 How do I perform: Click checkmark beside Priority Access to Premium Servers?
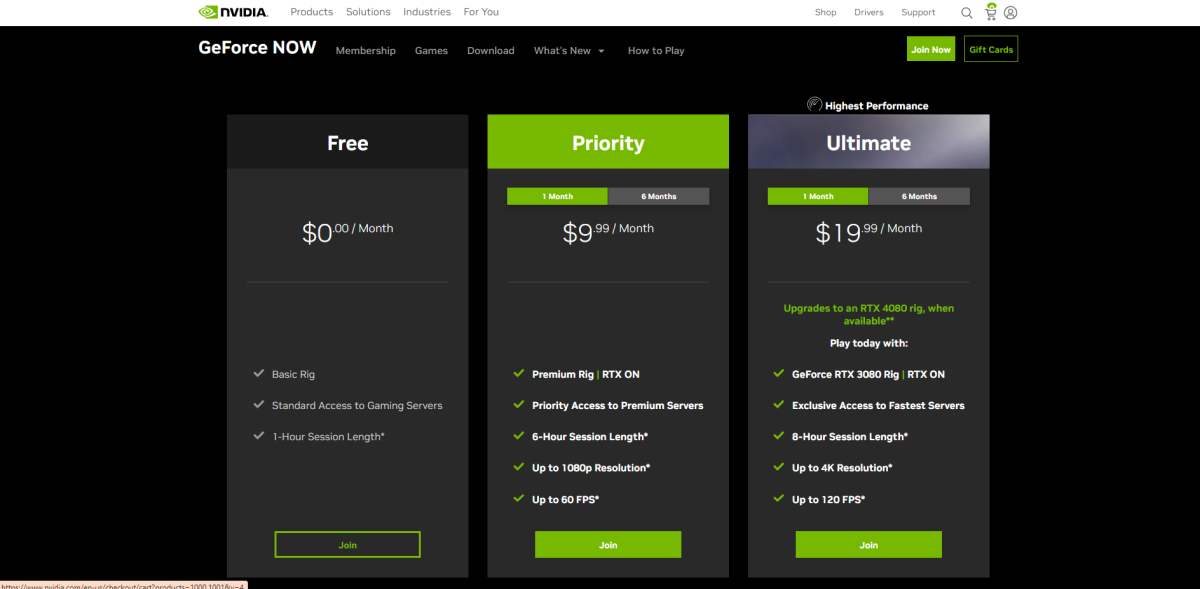(518, 404)
